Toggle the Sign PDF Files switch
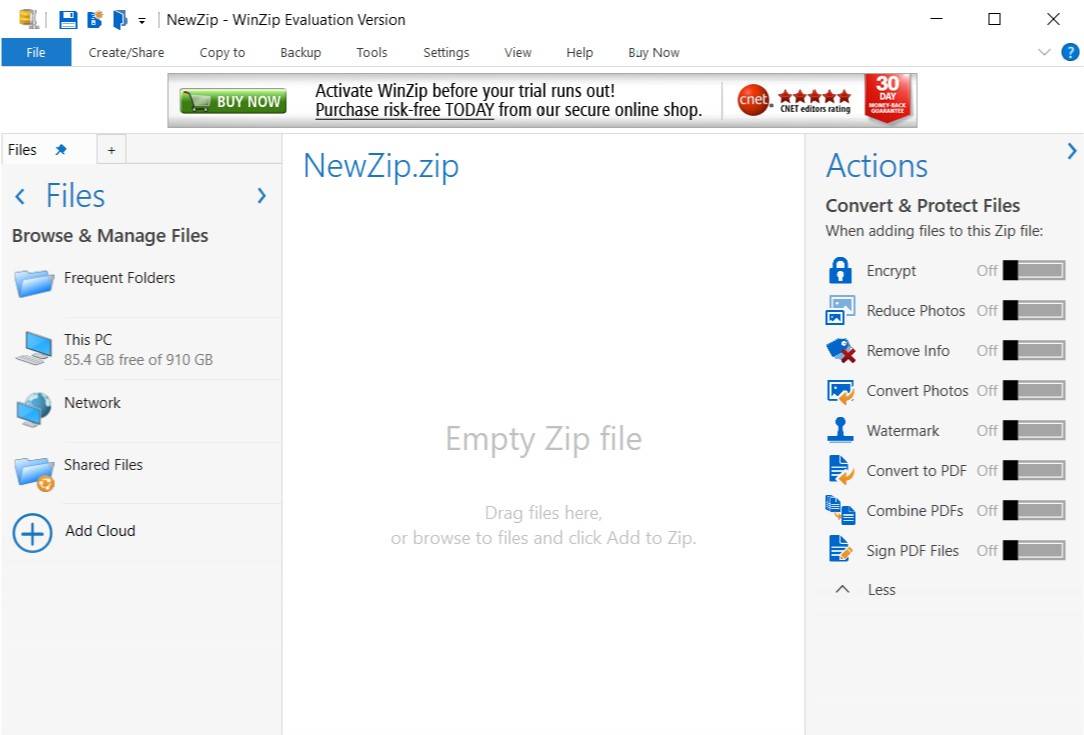 click(1034, 550)
